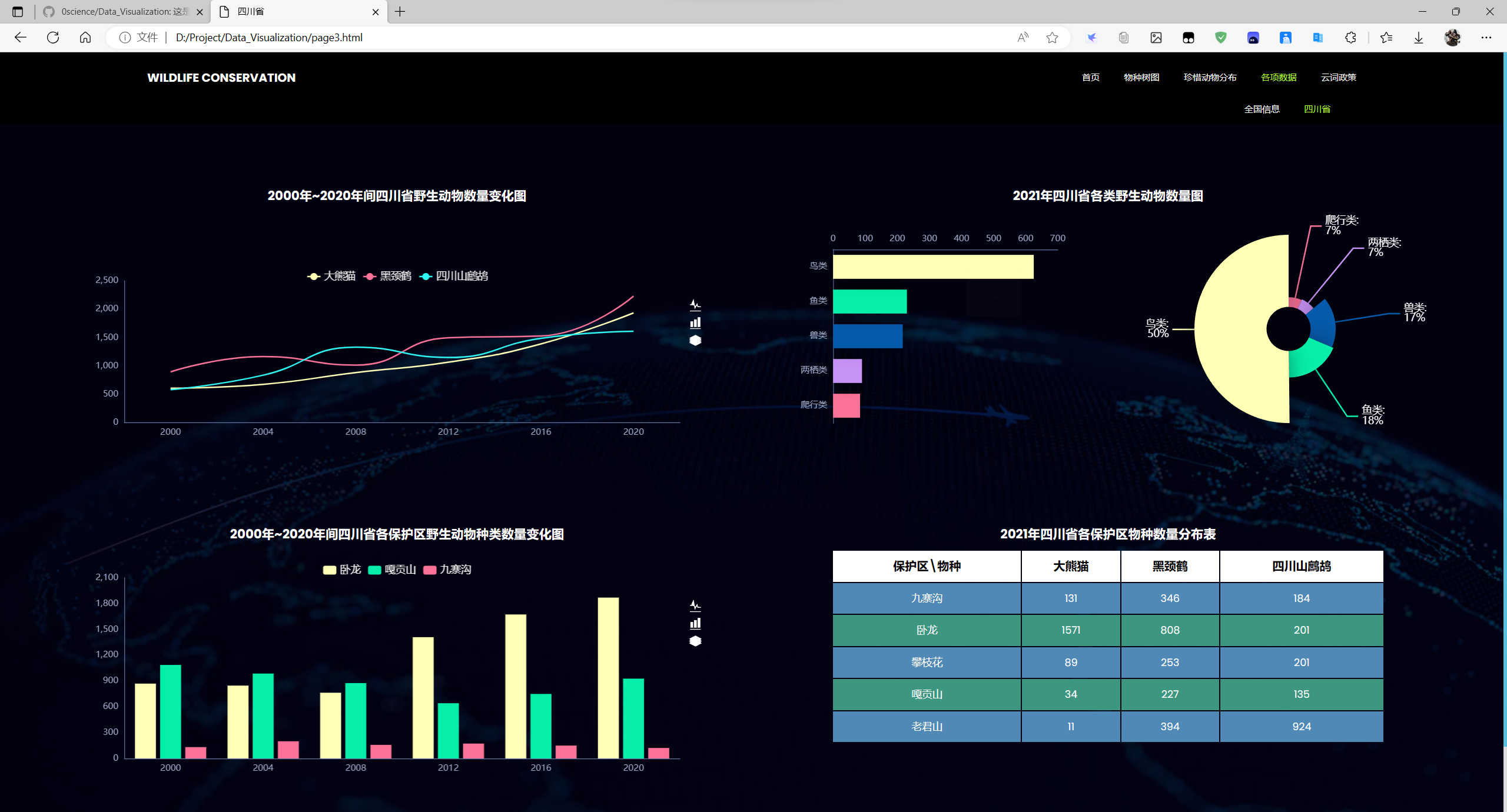The image size is (1507, 812).
Task: Click the image search extension icon
Action: [1156, 38]
